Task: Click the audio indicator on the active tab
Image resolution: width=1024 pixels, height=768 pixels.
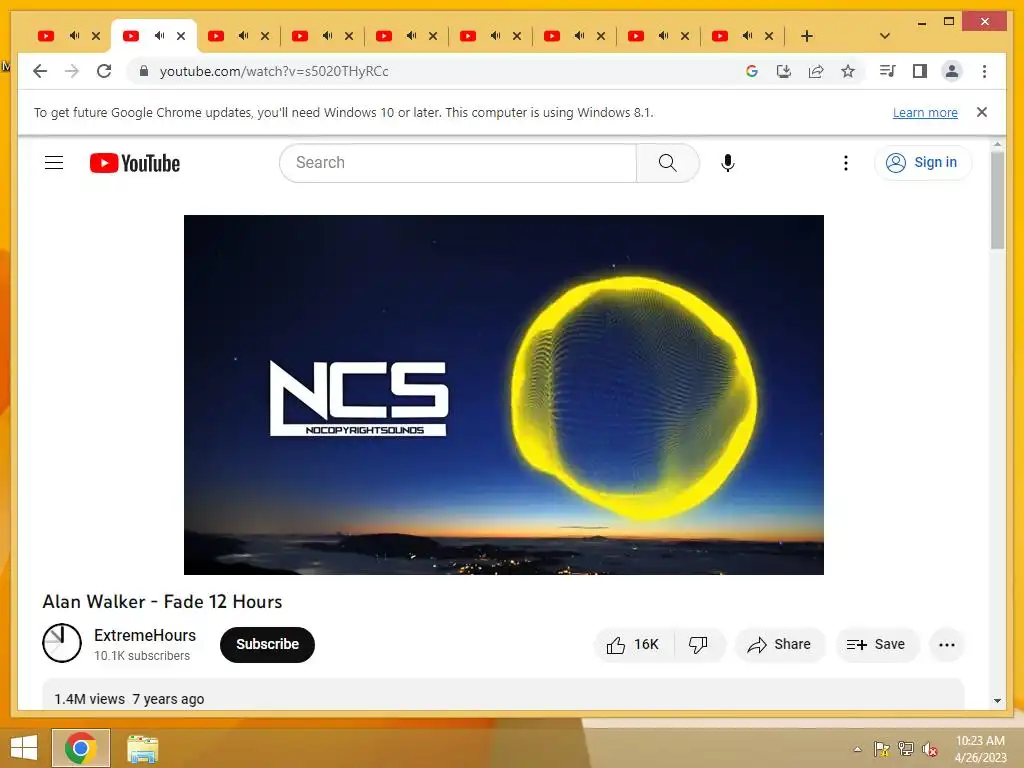Action: click(x=159, y=36)
